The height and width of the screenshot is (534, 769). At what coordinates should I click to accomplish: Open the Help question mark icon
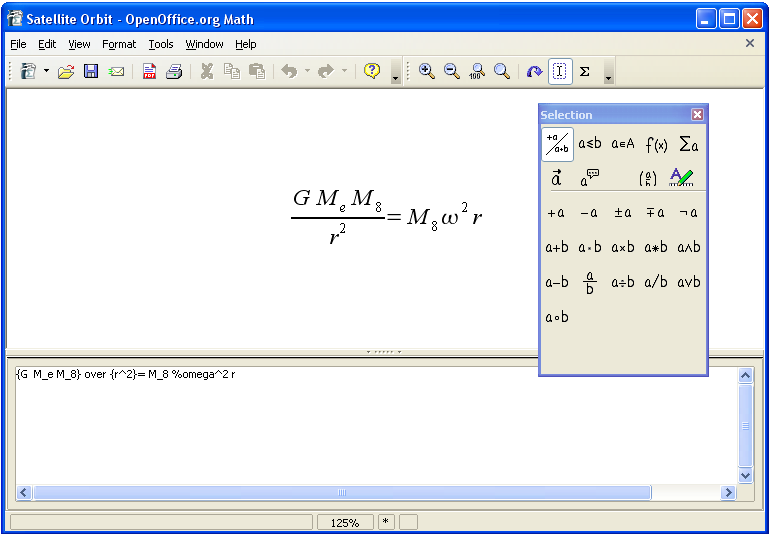372,72
